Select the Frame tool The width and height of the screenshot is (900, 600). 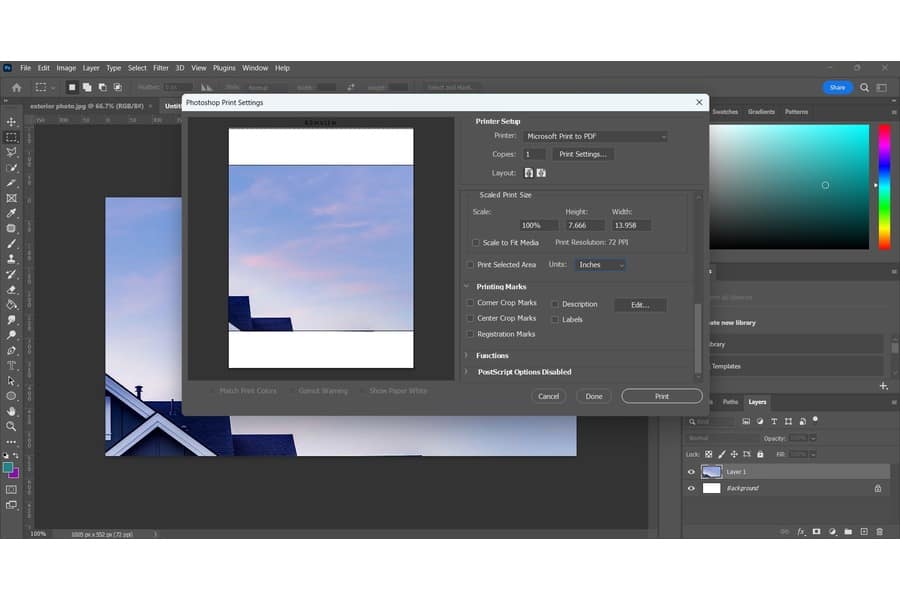pos(11,198)
